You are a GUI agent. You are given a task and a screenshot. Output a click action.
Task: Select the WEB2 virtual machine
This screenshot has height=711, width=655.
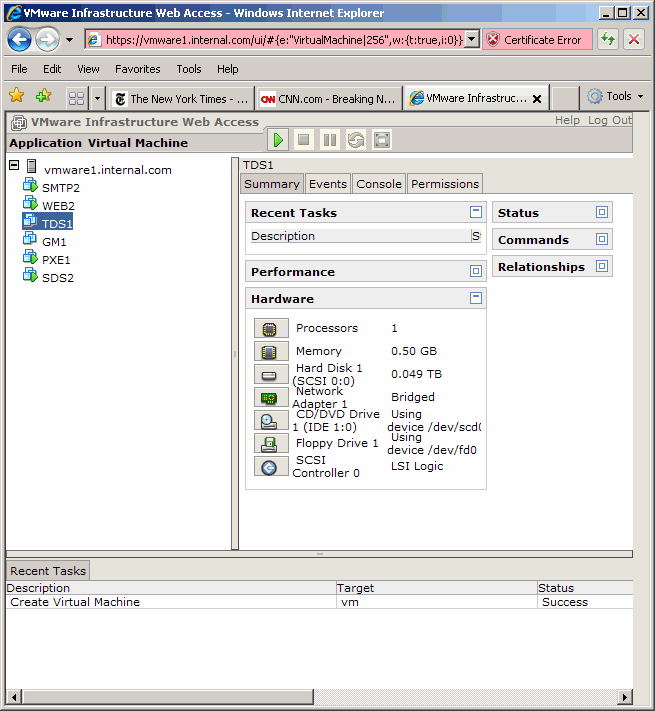pos(58,205)
